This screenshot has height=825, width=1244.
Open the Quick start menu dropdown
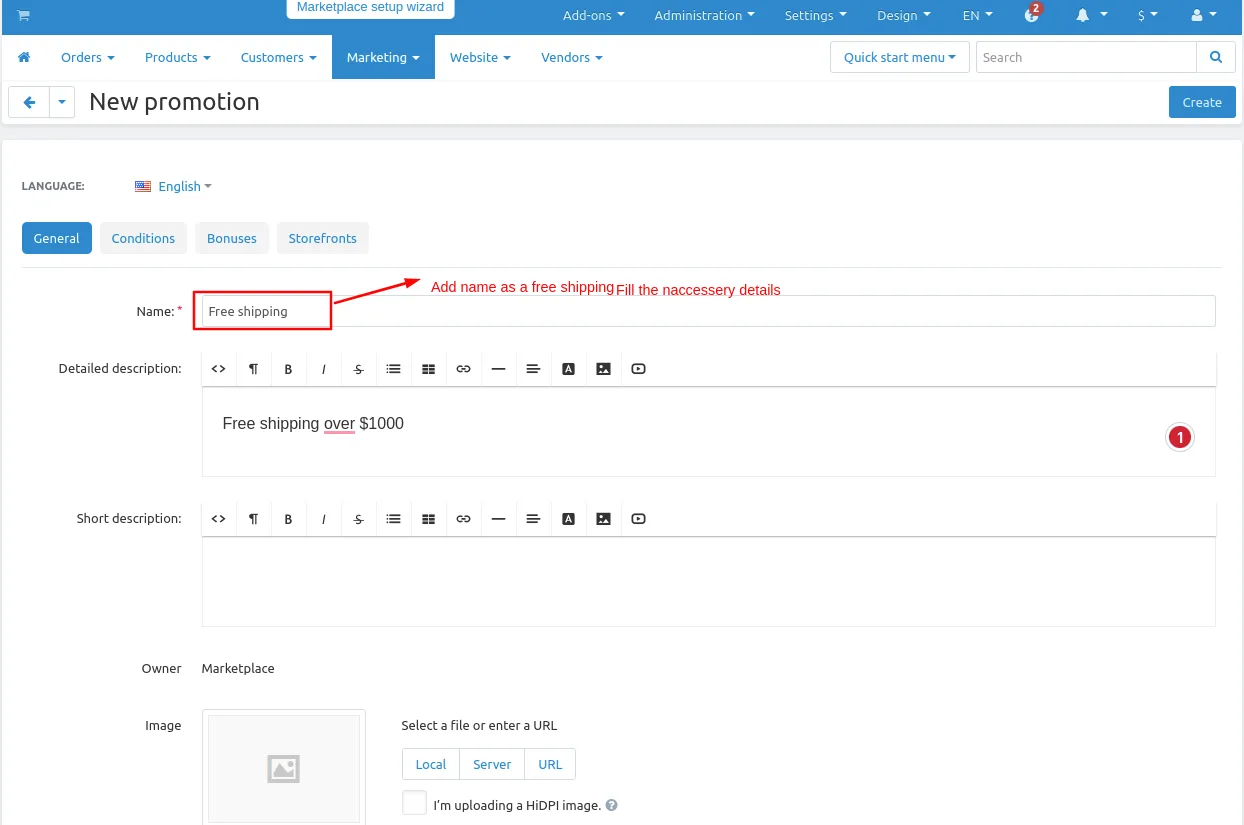pos(900,57)
